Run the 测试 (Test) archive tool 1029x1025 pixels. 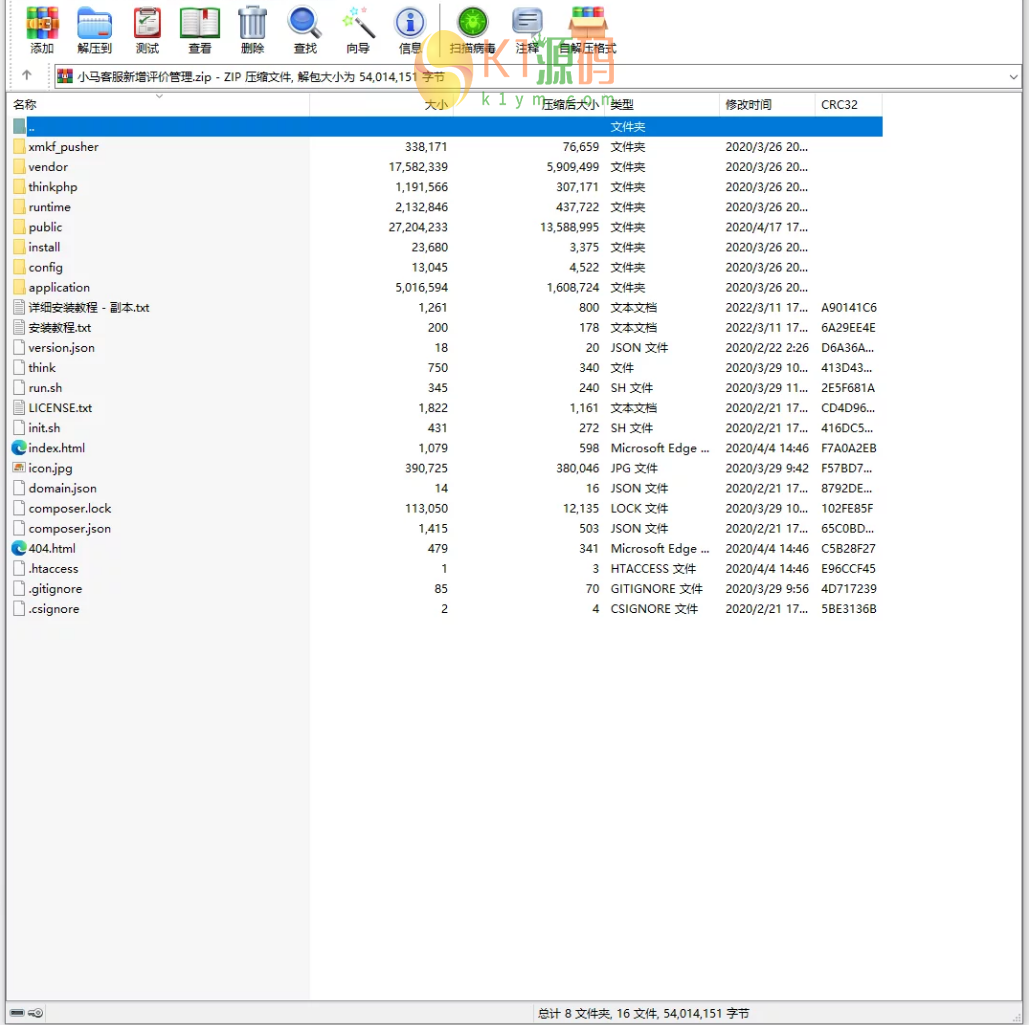(x=147, y=30)
